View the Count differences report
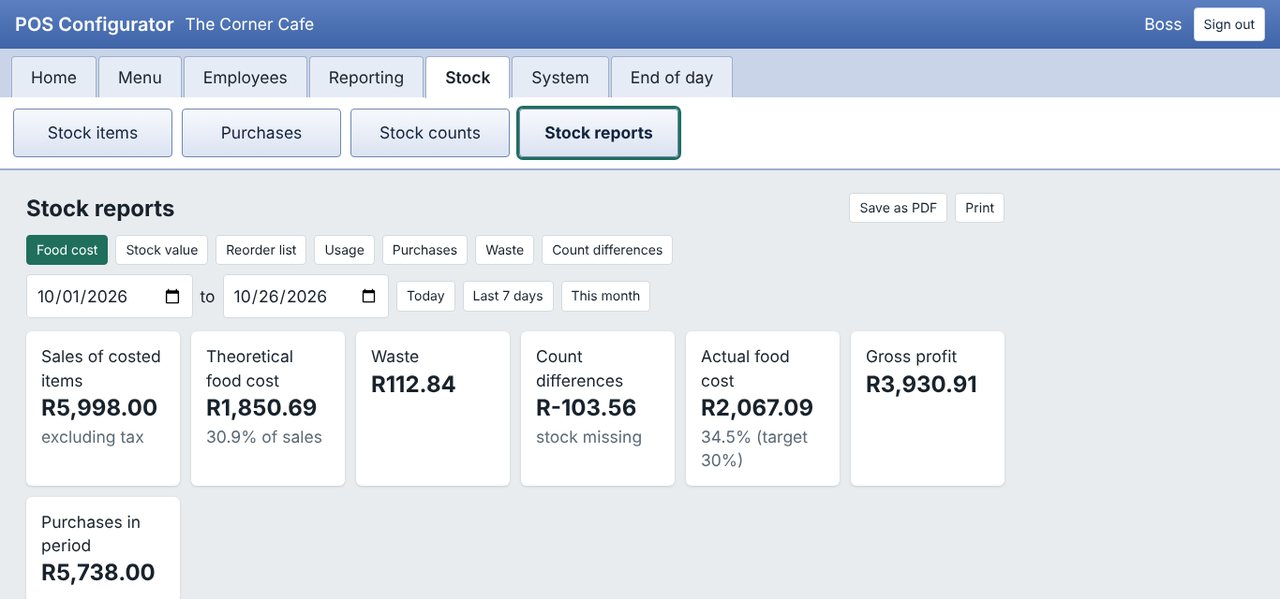This screenshot has width=1280, height=599. click(607, 250)
